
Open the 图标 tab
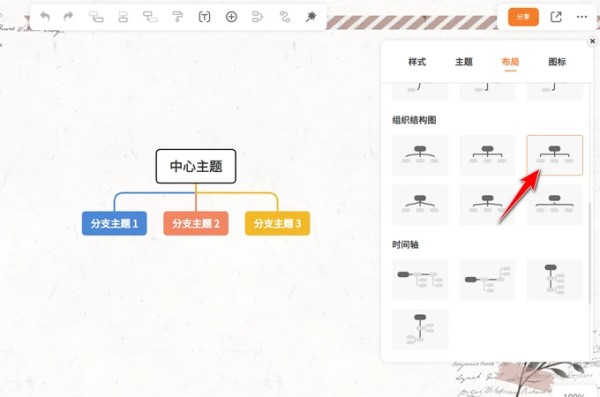[557, 62]
